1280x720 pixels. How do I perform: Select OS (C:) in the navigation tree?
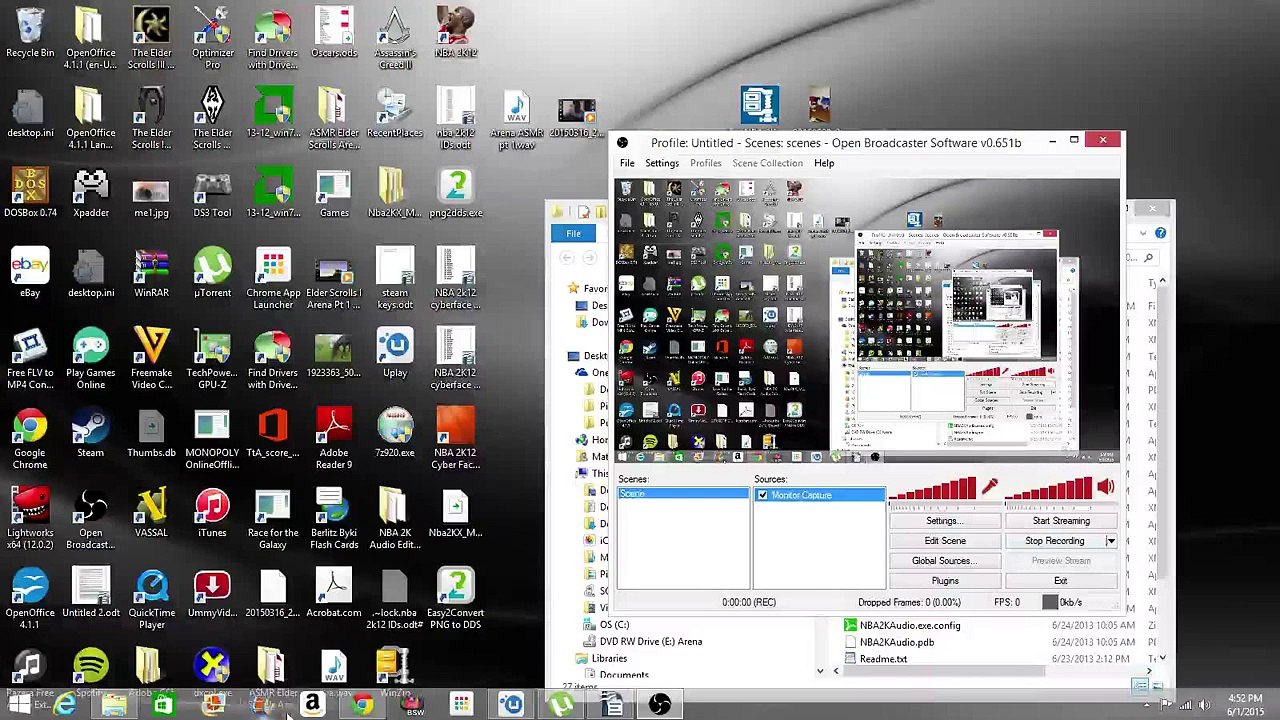tap(614, 625)
